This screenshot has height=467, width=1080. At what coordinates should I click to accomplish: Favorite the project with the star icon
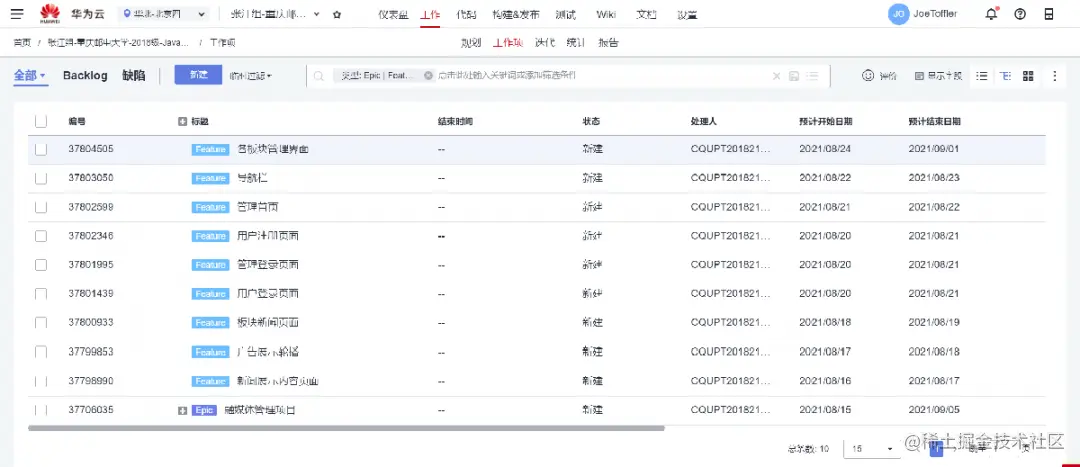point(337,14)
